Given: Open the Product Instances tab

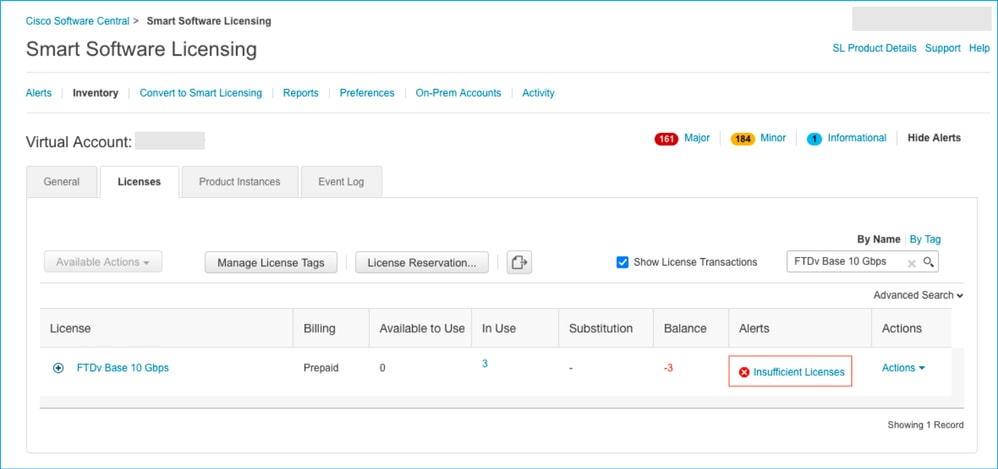Looking at the screenshot, I should pyautogui.click(x=239, y=182).
